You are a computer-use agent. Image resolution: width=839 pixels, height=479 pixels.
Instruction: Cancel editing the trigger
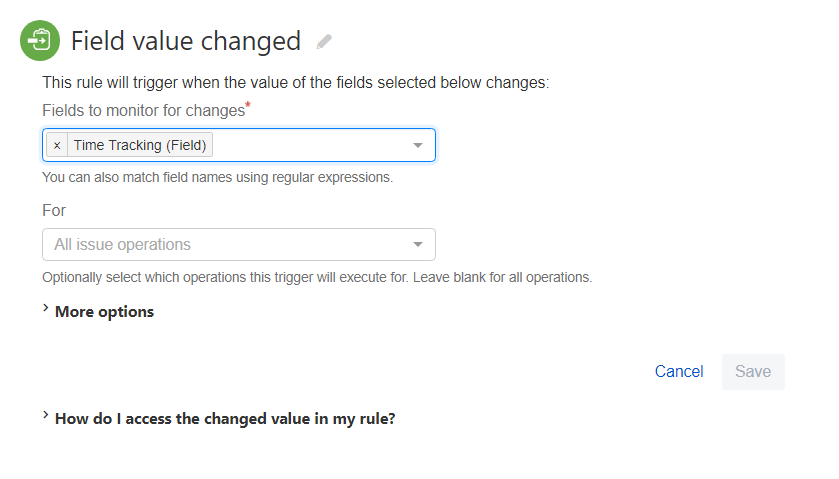pyautogui.click(x=679, y=372)
